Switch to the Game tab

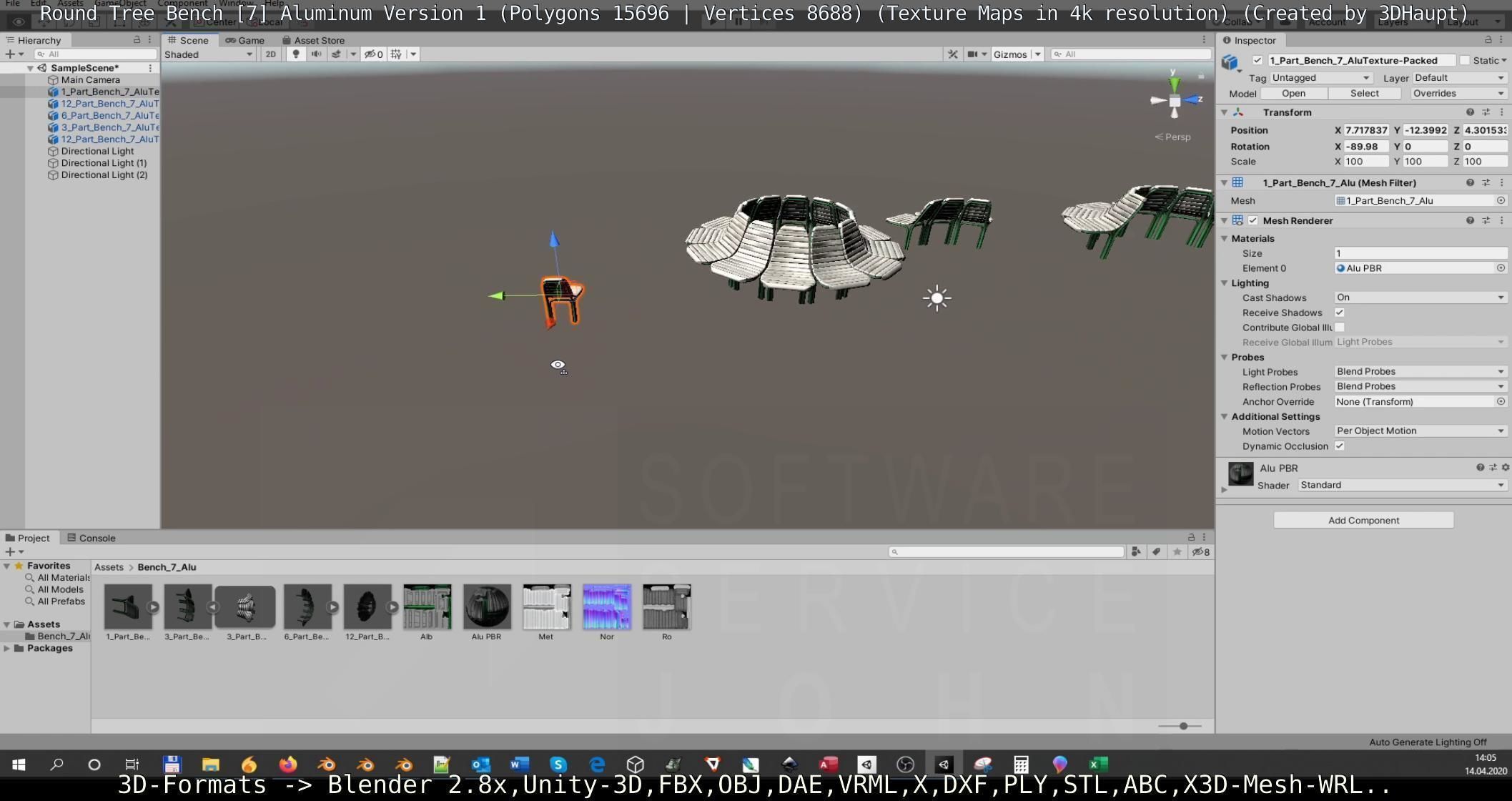[245, 40]
